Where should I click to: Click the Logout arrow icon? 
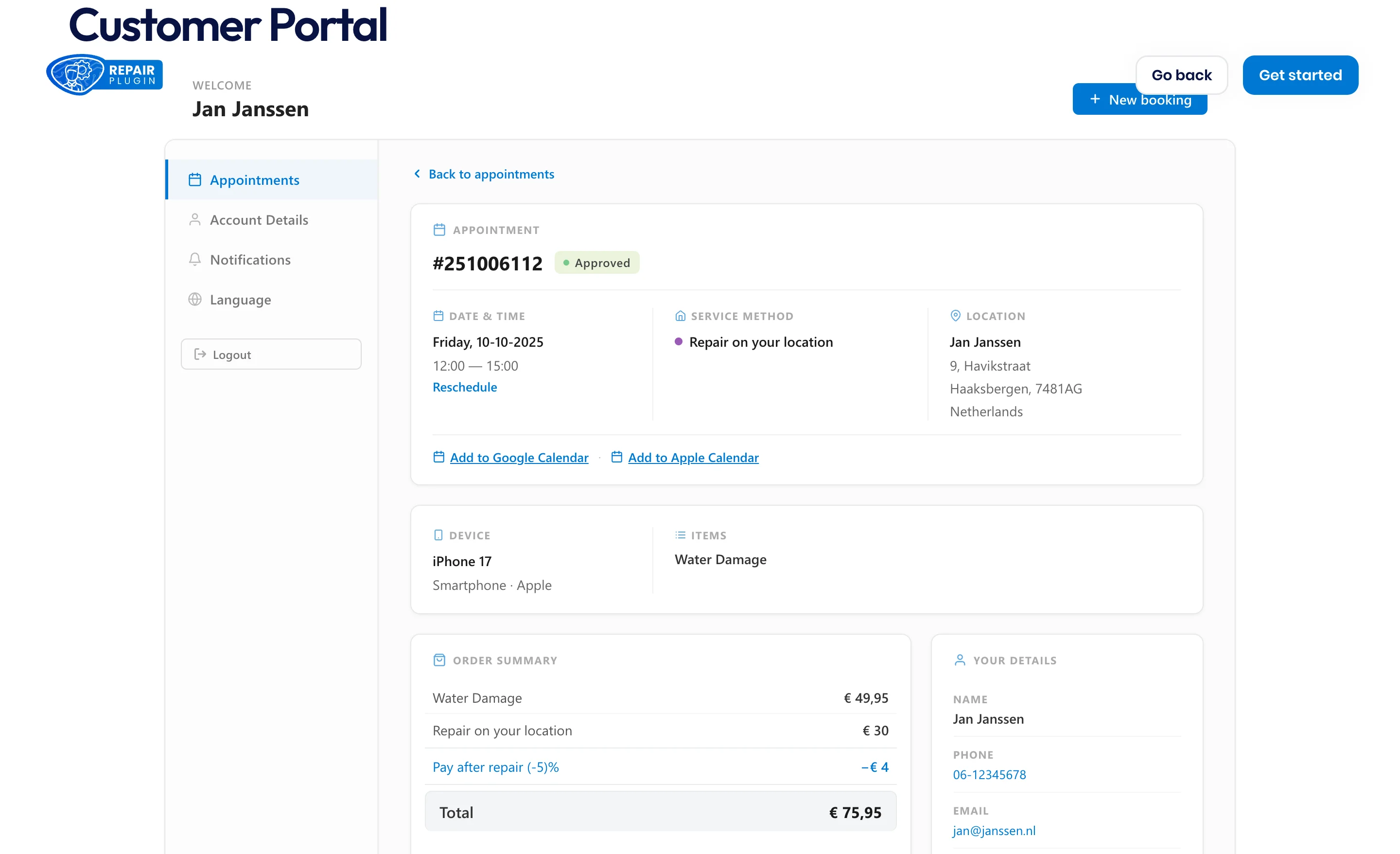click(200, 355)
